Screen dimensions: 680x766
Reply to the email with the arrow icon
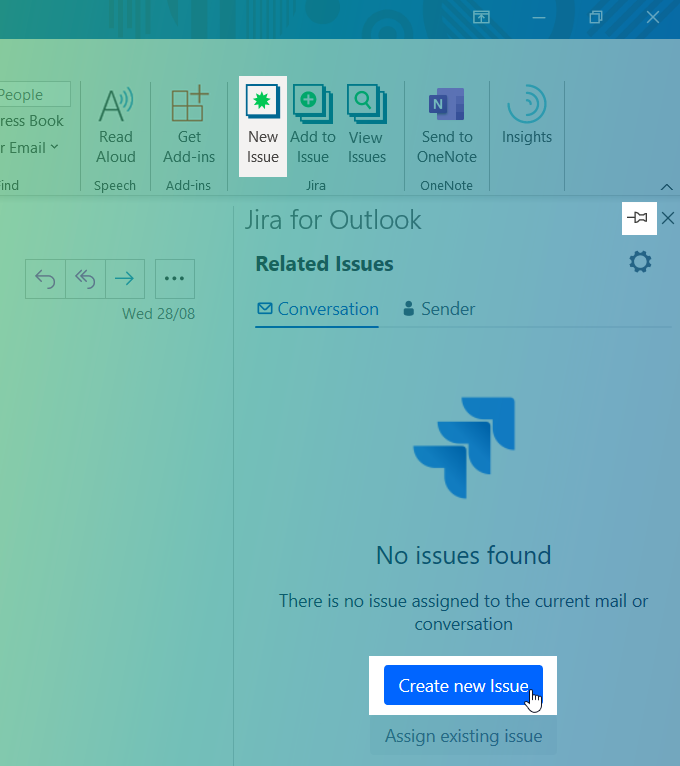tap(46, 279)
